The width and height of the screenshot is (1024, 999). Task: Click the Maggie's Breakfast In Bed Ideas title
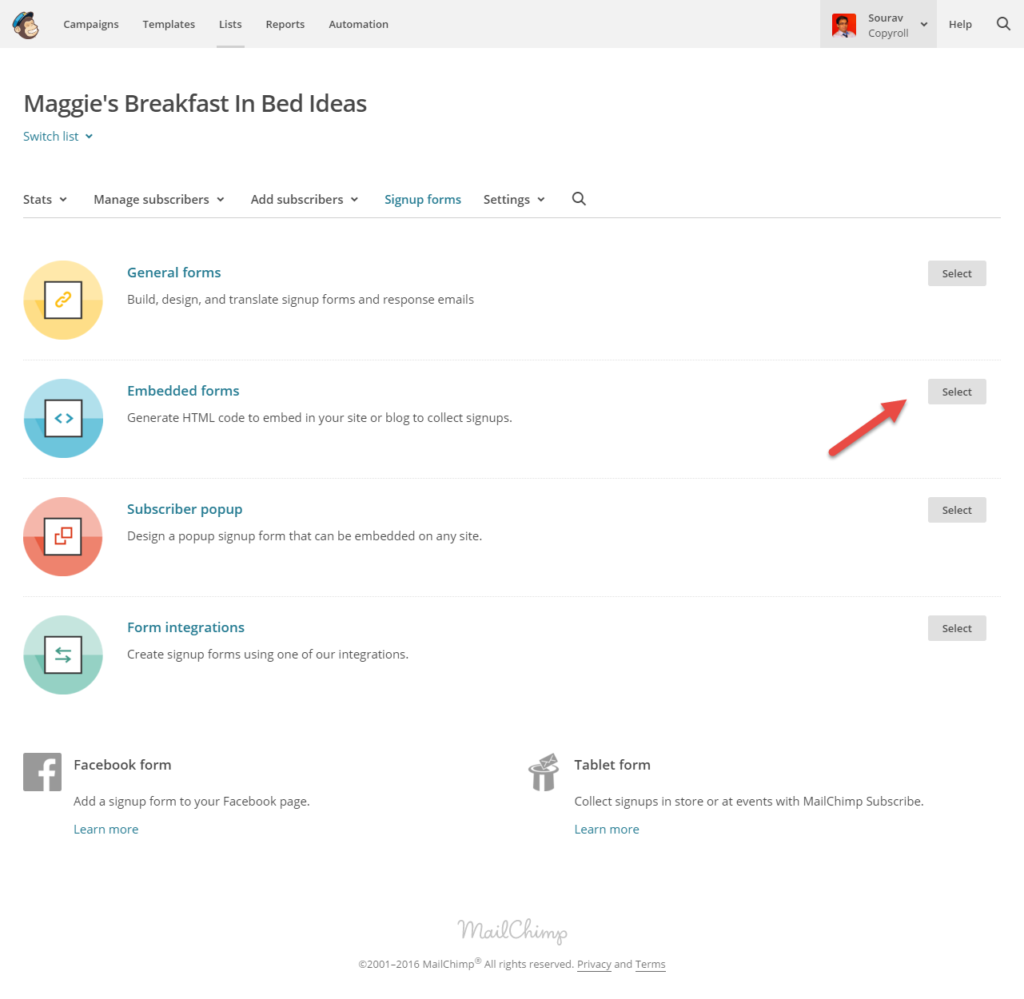[x=195, y=103]
